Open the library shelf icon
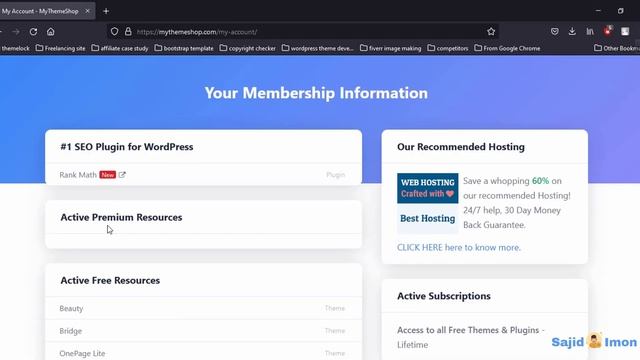Screen dimensions: 640x360 coord(590,31)
